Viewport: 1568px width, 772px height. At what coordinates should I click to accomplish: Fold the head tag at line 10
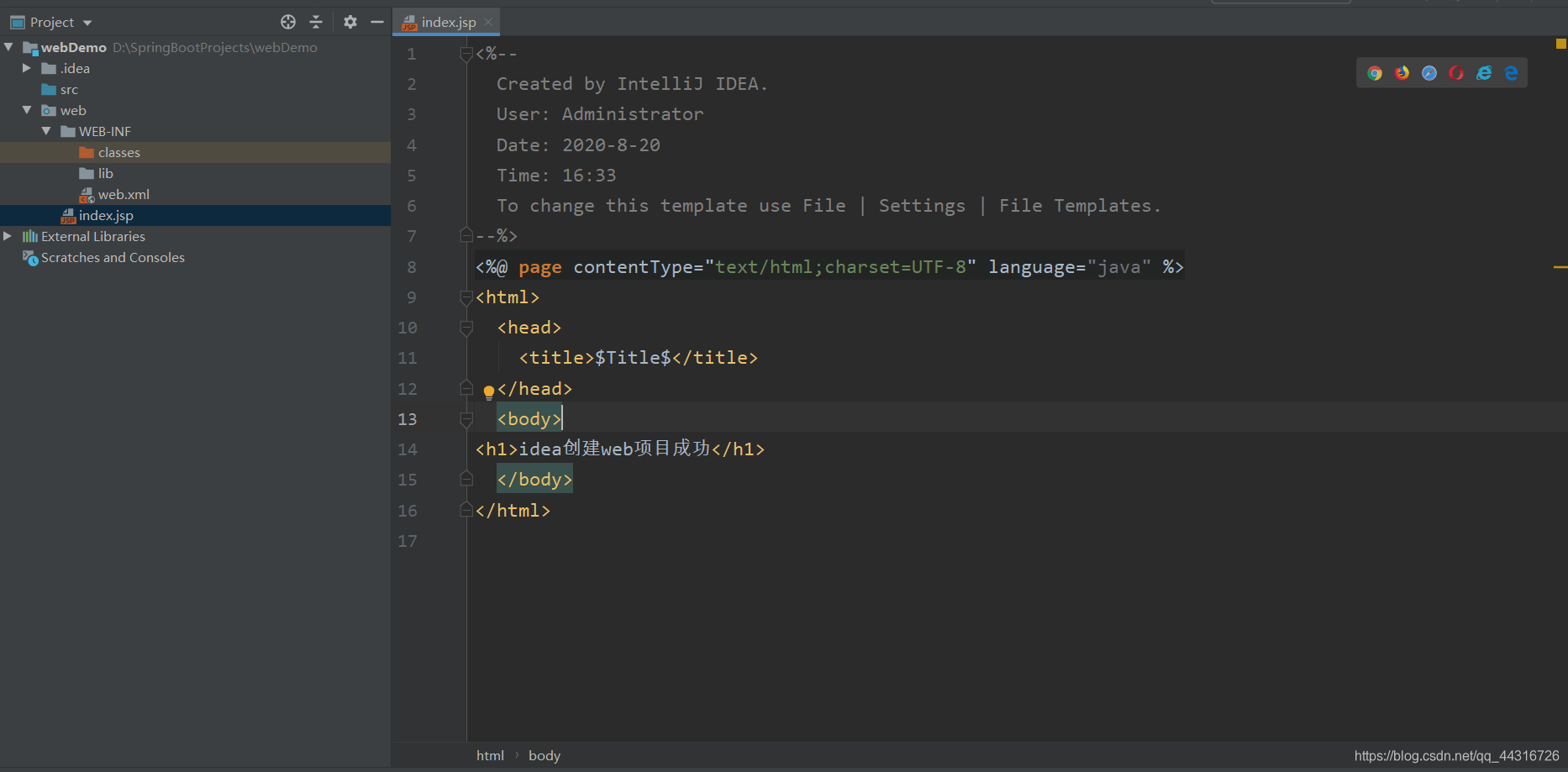(x=466, y=328)
